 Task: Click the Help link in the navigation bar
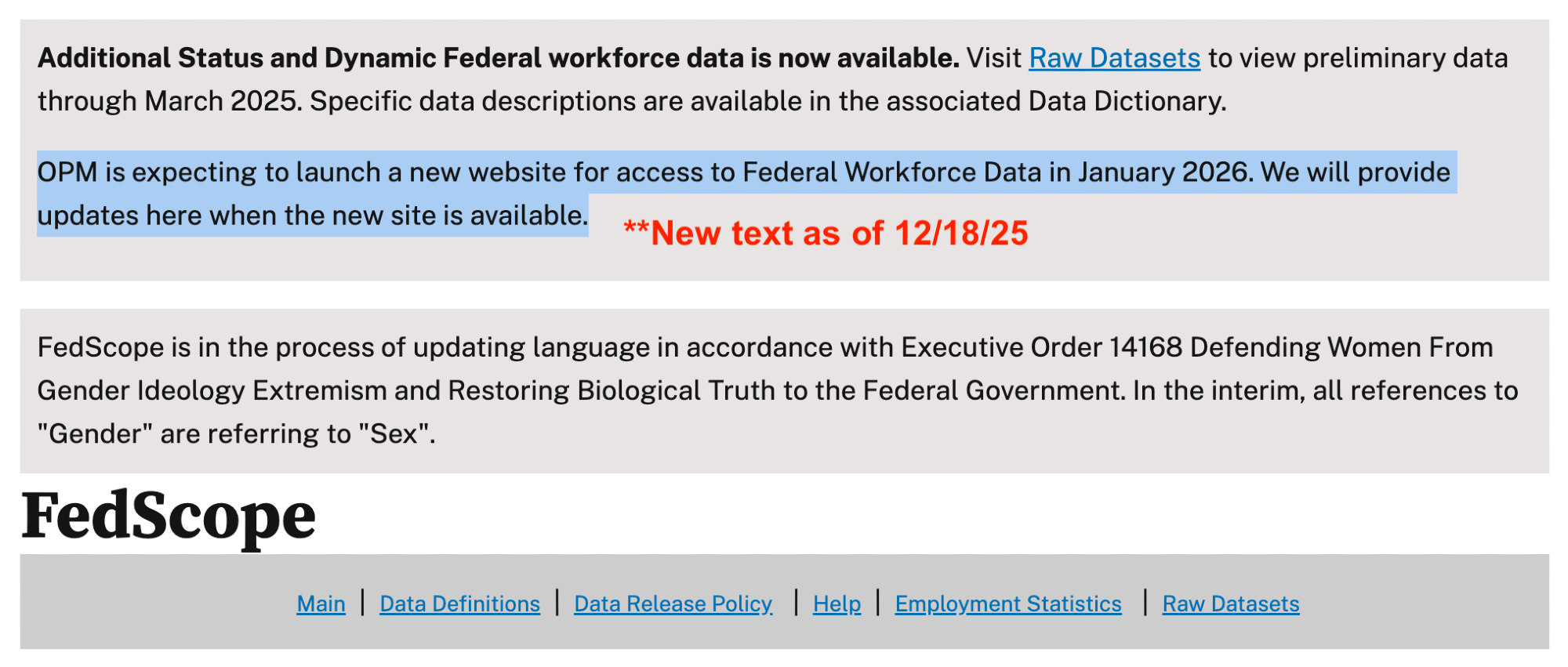(837, 604)
